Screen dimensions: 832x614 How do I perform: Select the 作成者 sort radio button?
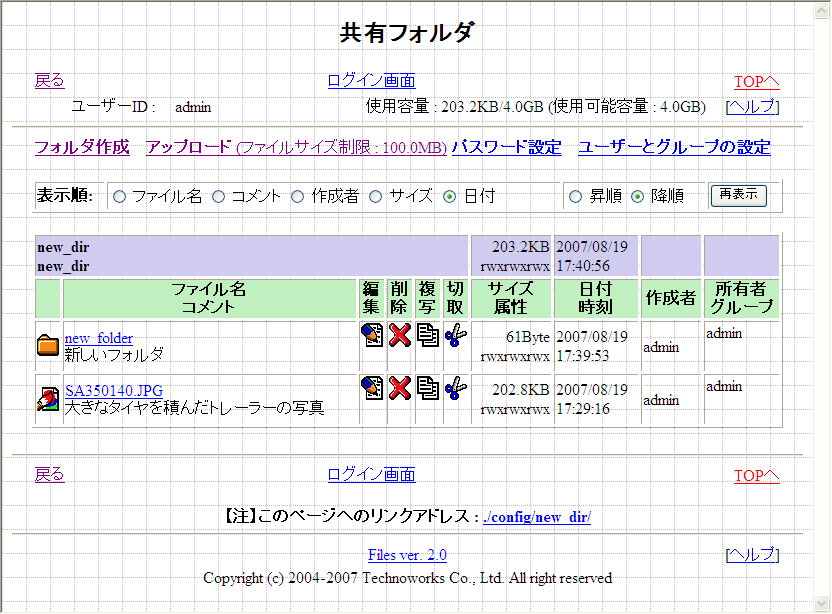(298, 197)
